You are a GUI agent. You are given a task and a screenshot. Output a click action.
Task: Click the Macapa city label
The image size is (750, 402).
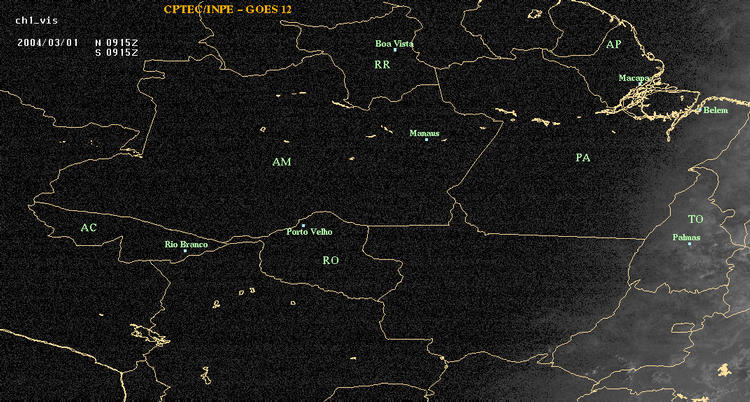pyautogui.click(x=634, y=78)
